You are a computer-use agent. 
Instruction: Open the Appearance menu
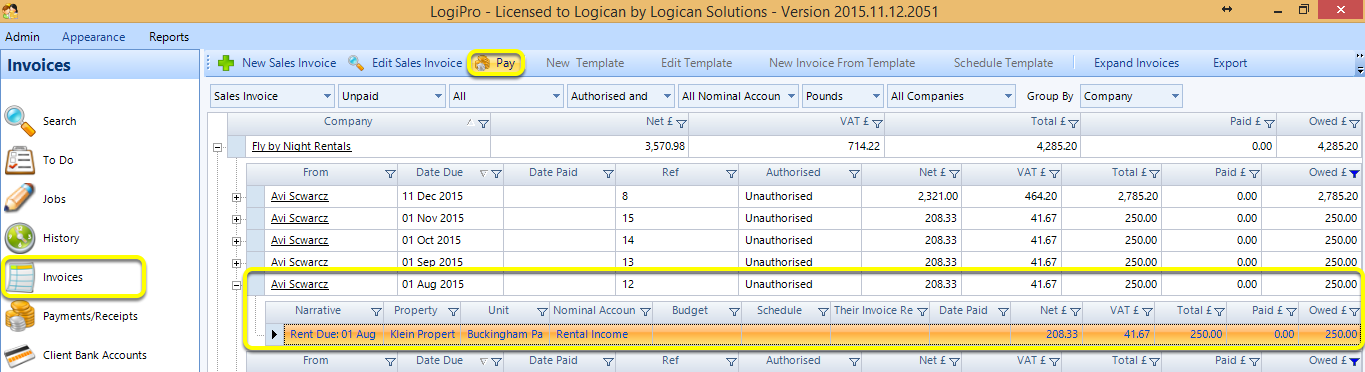[x=94, y=37]
